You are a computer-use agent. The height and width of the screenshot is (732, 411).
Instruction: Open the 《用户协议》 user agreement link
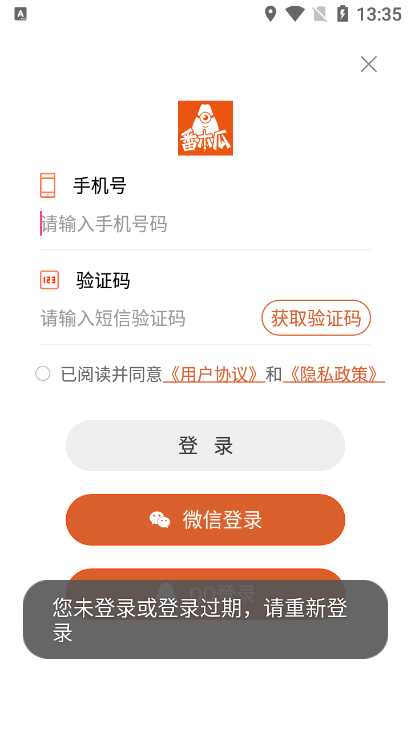tap(214, 374)
